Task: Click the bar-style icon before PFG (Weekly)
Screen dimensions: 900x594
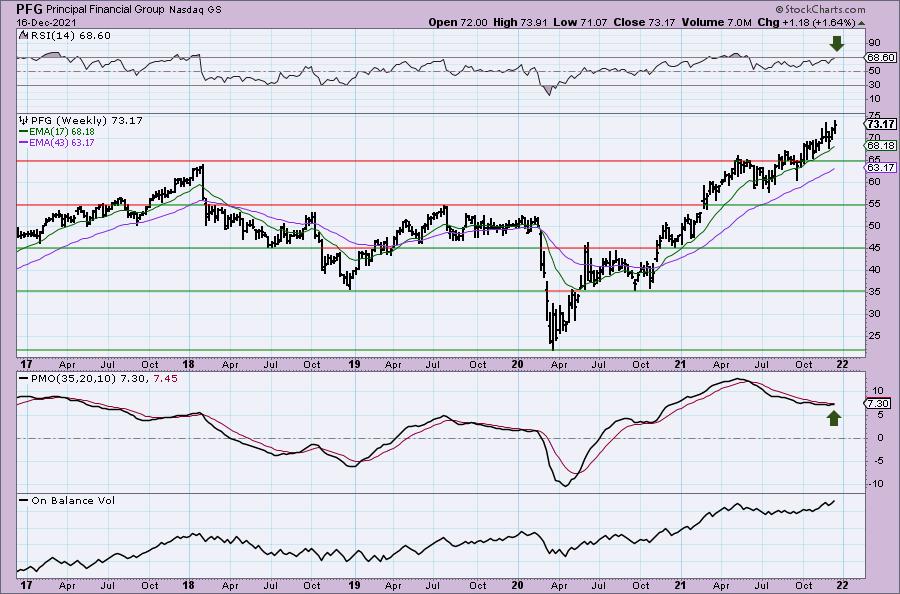Action: (x=24, y=121)
